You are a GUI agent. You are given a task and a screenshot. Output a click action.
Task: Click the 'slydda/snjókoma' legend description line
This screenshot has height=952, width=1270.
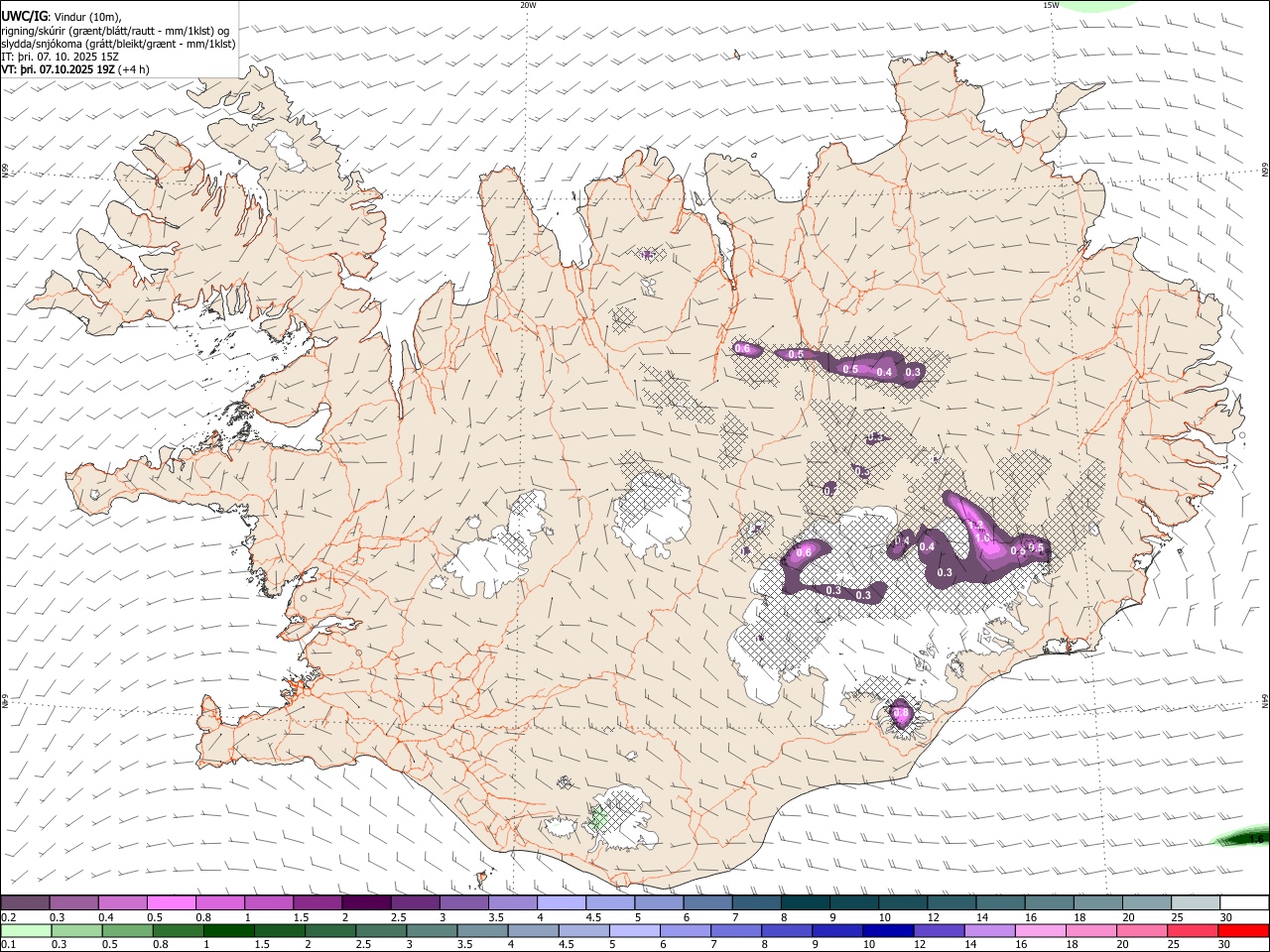coord(118,44)
